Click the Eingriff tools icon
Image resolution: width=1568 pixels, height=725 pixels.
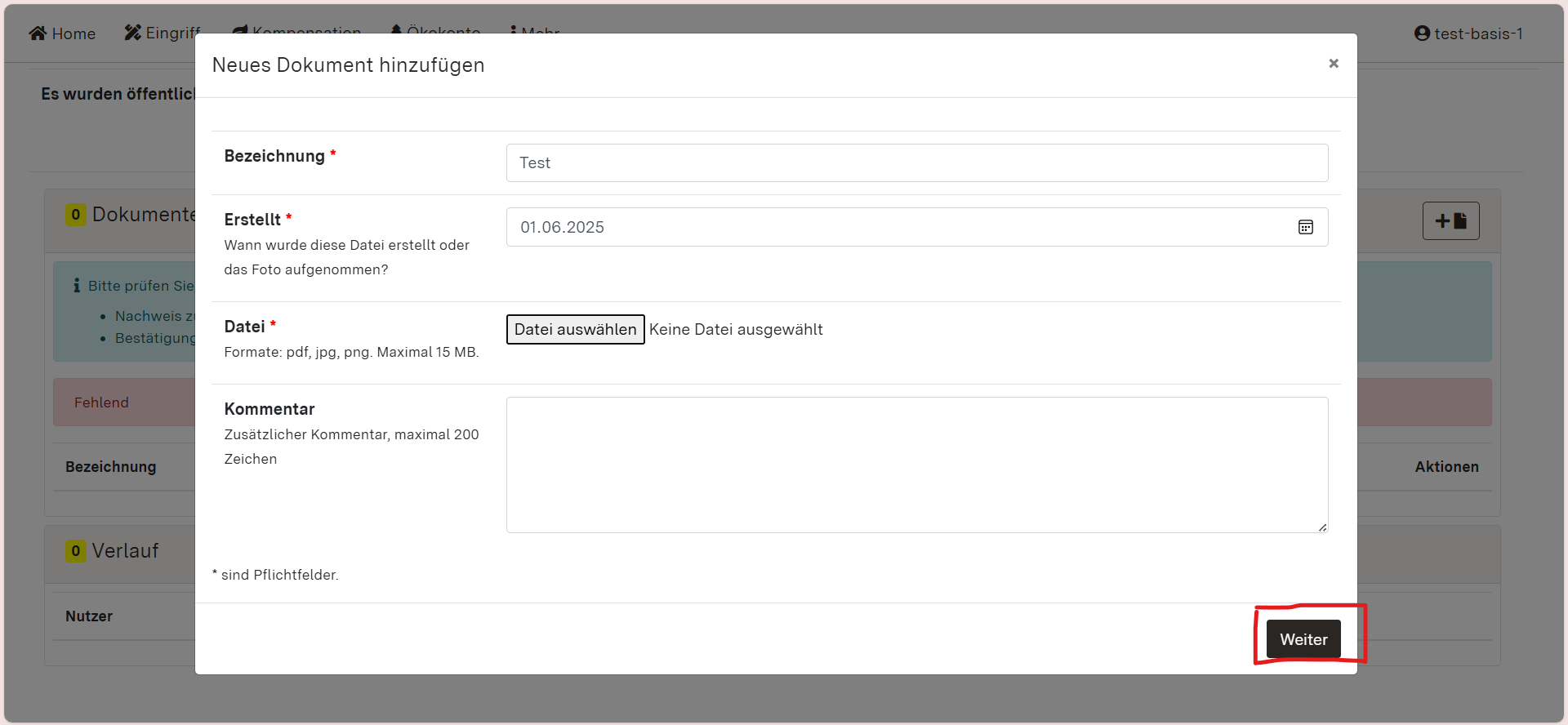[x=132, y=33]
